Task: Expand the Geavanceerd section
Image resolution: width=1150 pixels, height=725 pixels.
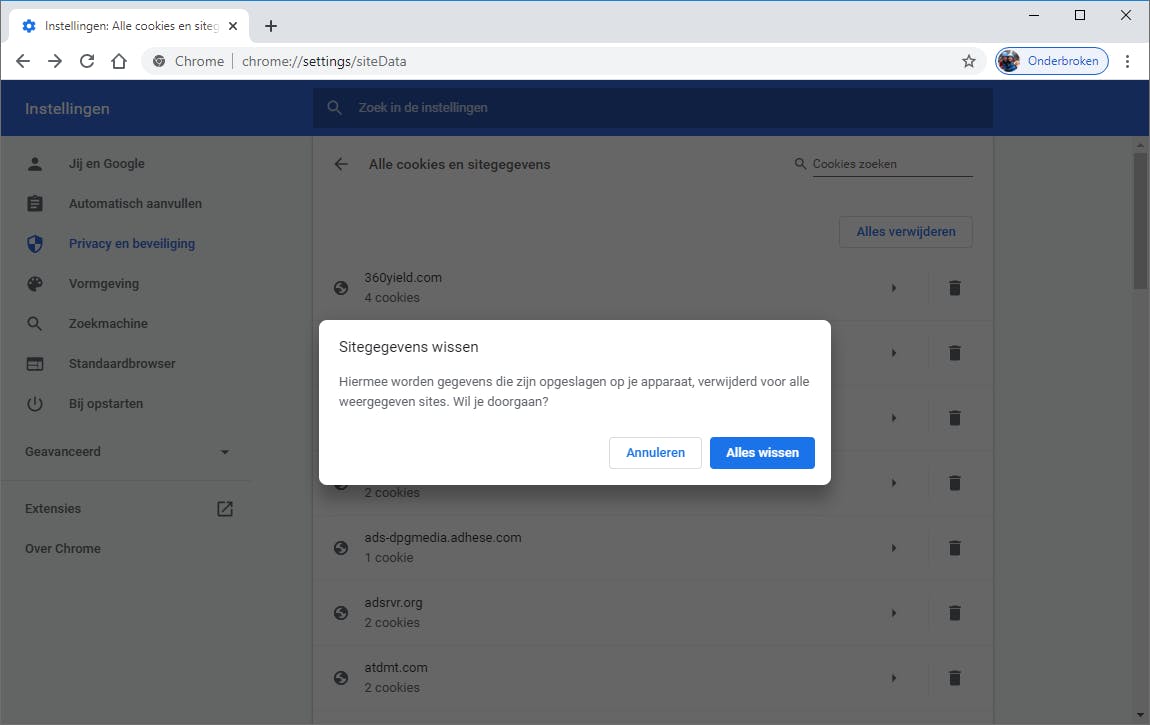Action: pos(224,452)
